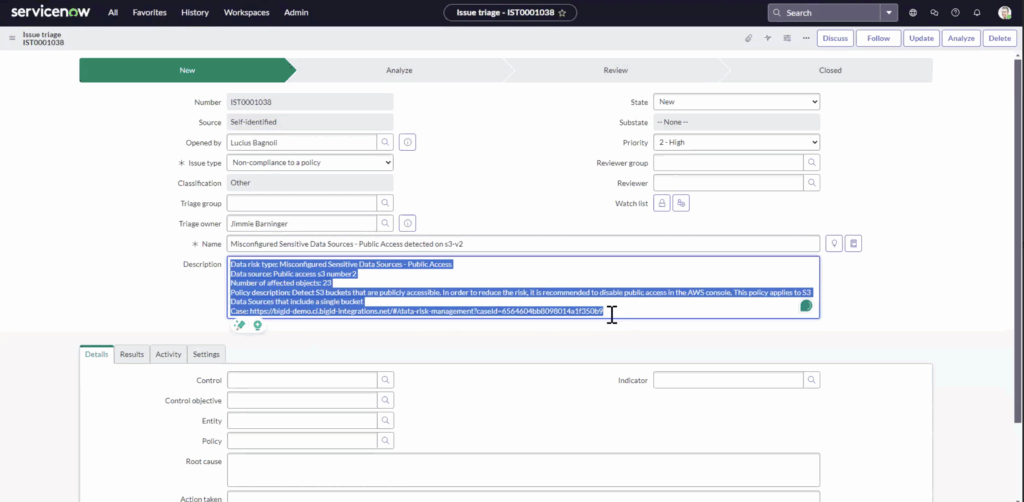Open the Favorites menu
The image size is (1024, 502).
[x=150, y=12]
